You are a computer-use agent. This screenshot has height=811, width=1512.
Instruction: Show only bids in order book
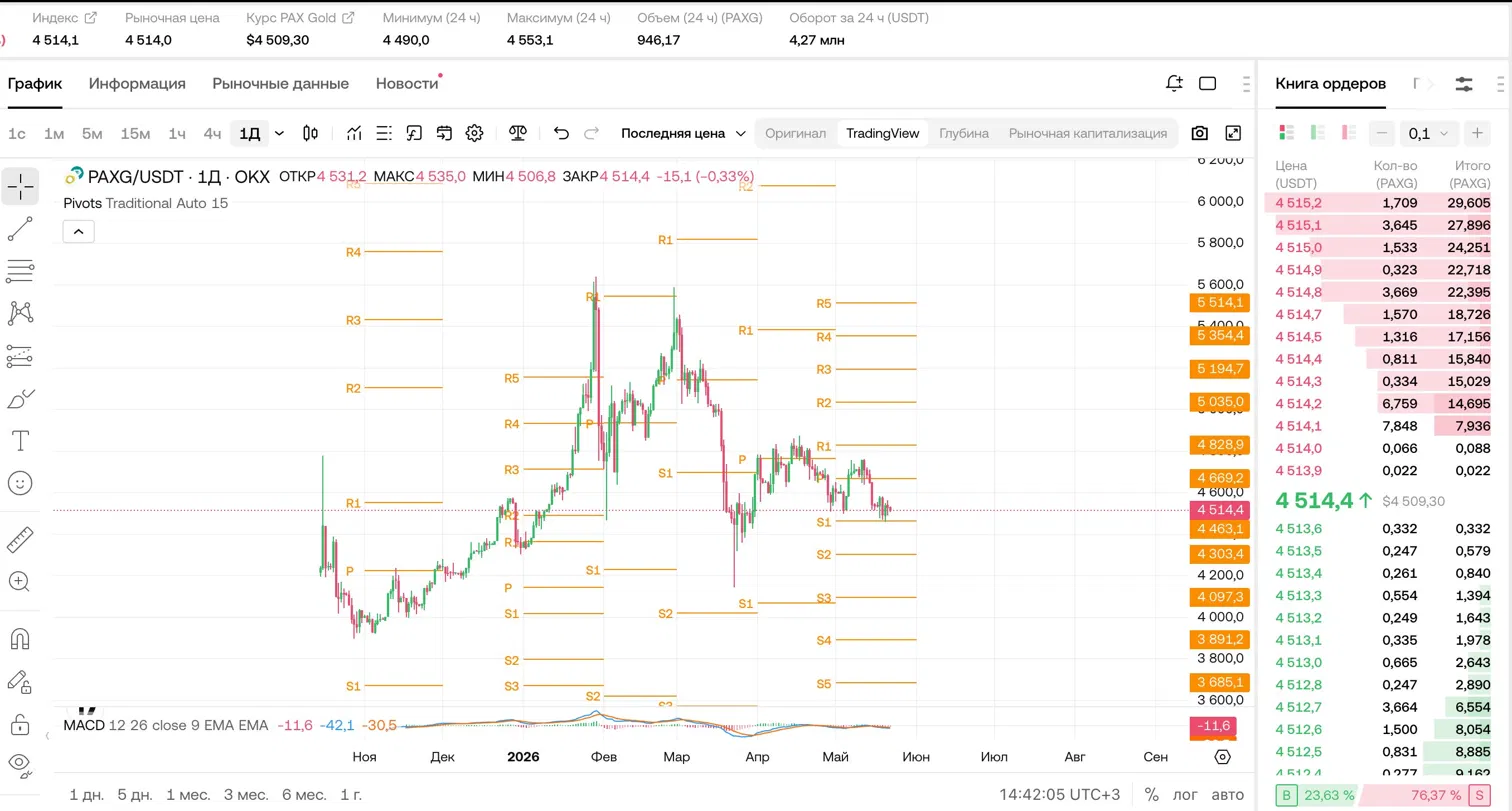[1318, 132]
